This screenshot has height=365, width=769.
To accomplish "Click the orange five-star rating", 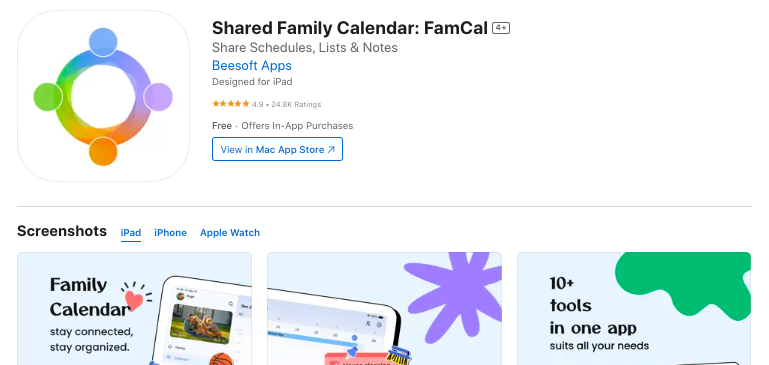I will click(x=231, y=104).
